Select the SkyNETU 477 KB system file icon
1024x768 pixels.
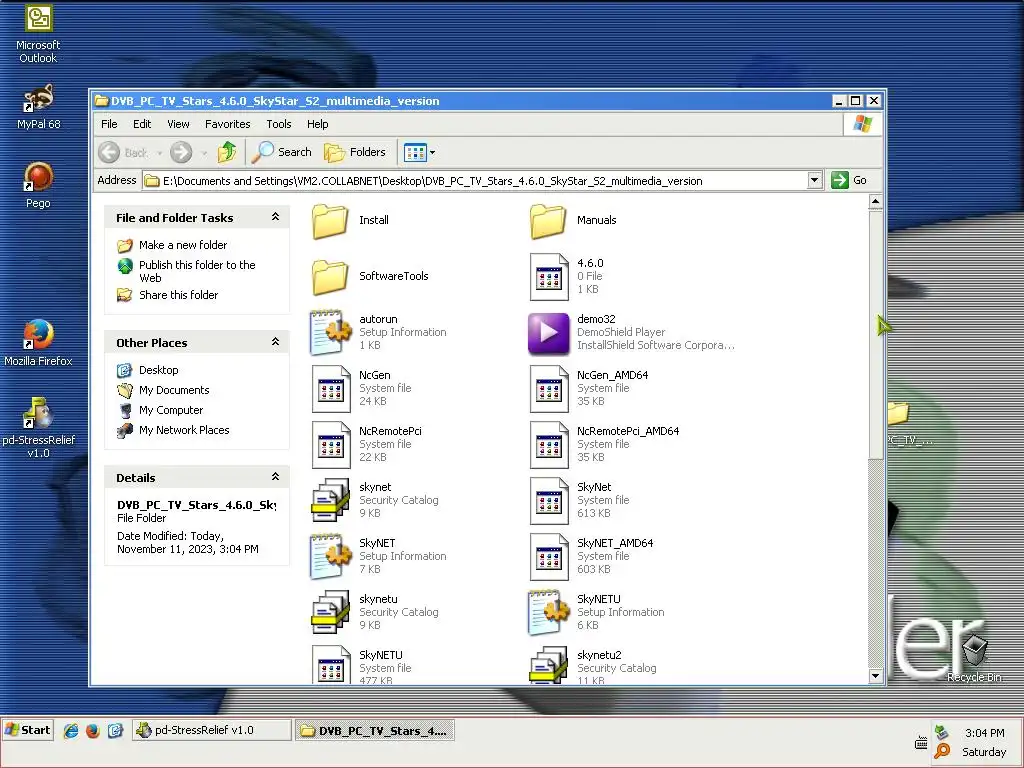coord(331,665)
